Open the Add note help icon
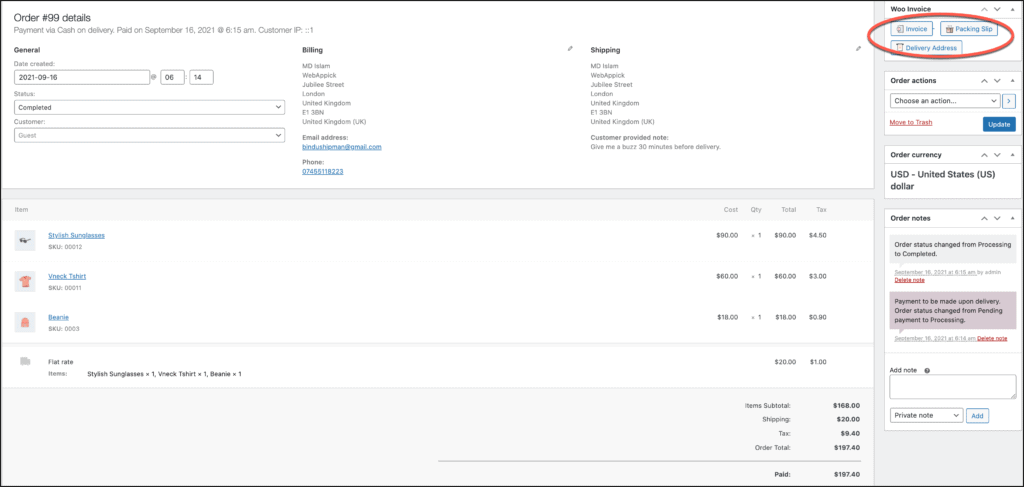 (x=927, y=370)
